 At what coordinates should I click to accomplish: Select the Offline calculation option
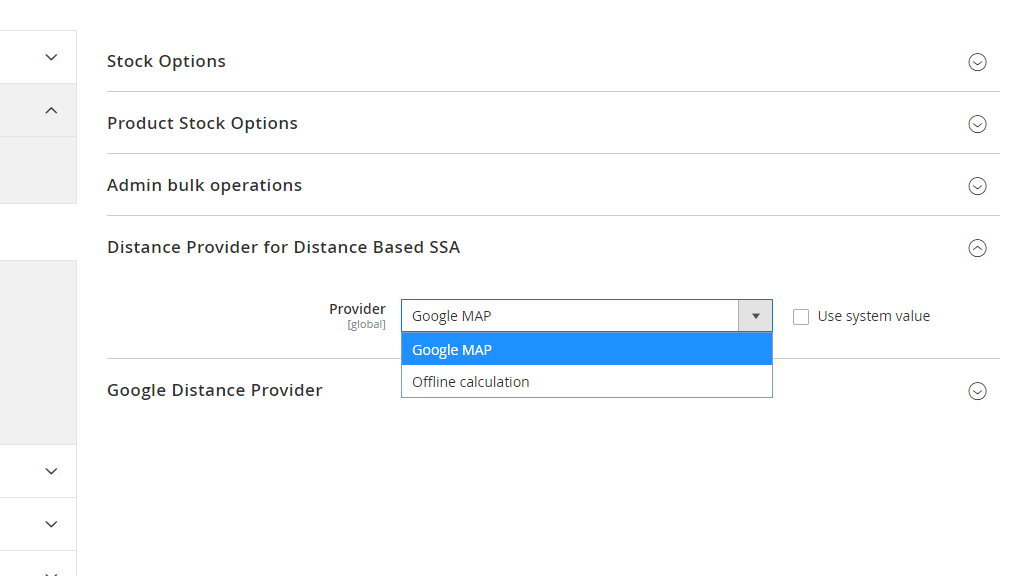pos(586,381)
